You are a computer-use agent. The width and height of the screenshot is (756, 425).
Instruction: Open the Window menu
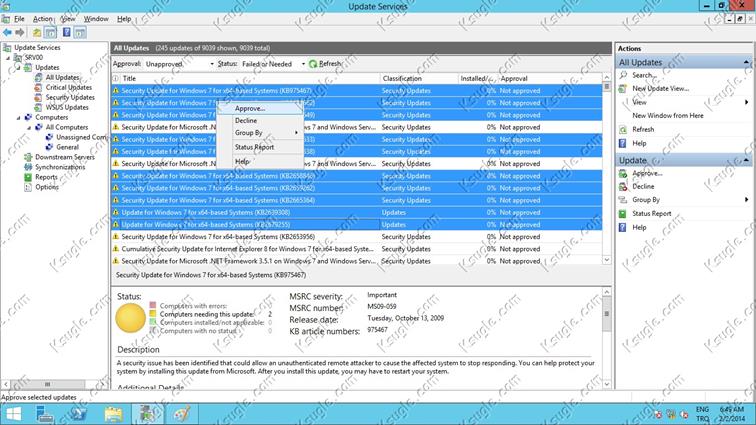[96, 19]
